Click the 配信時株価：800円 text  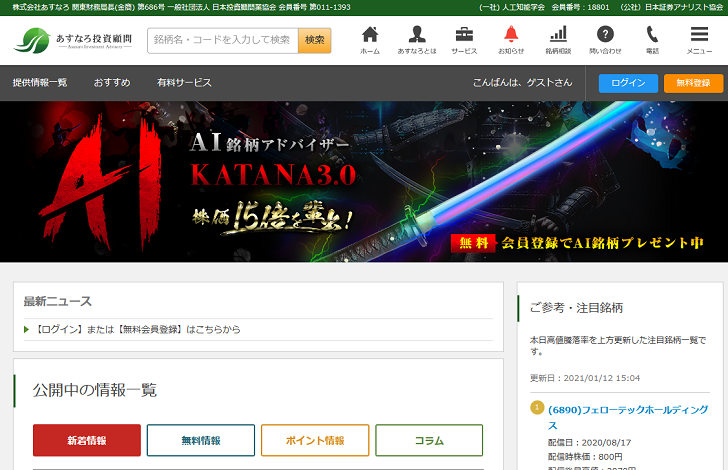click(x=585, y=457)
